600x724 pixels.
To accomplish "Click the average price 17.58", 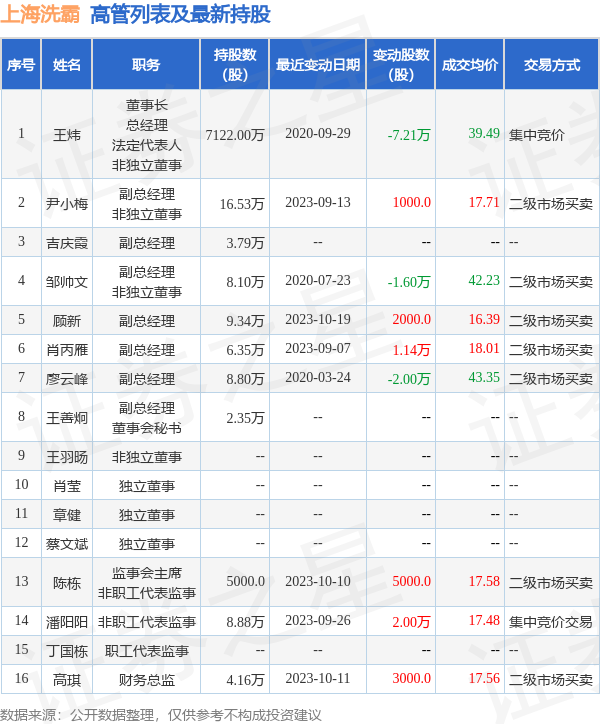I will tap(484, 581).
